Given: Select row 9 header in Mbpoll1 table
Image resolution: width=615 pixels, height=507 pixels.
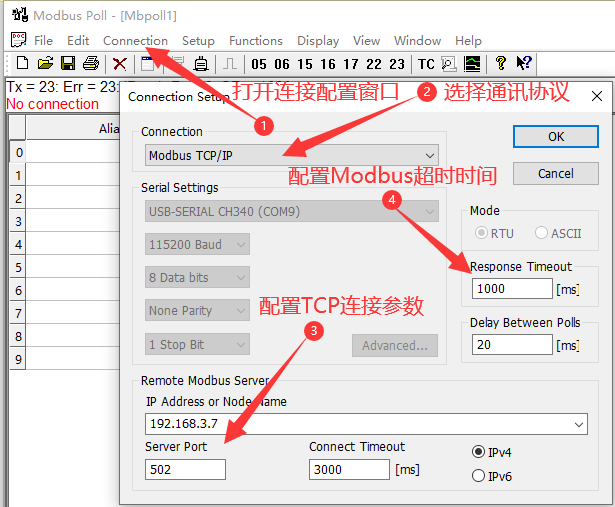Looking at the screenshot, I should [x=18, y=359].
